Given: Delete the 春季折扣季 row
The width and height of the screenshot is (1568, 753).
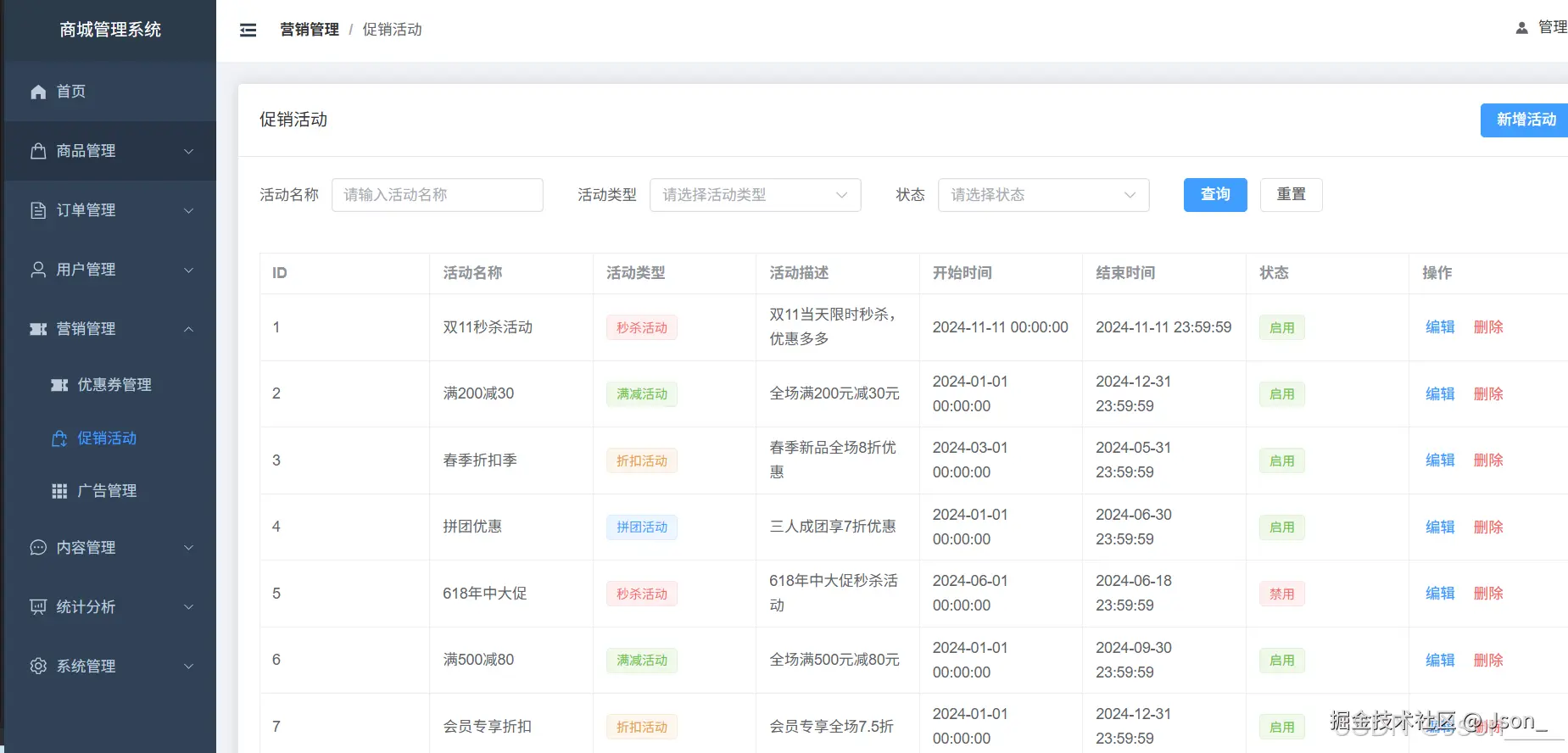Looking at the screenshot, I should tap(1488, 460).
